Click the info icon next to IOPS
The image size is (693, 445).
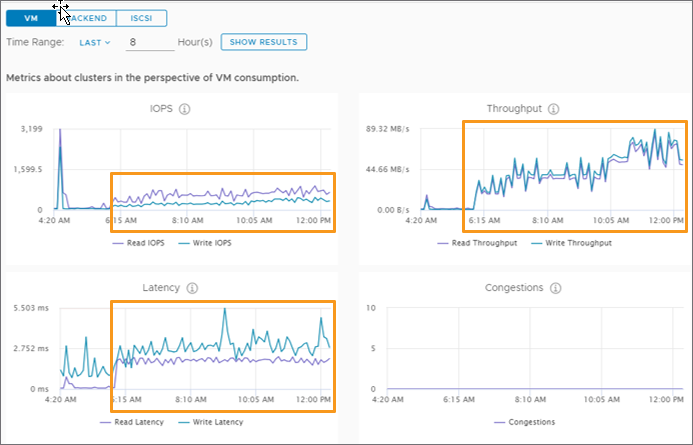[185, 109]
